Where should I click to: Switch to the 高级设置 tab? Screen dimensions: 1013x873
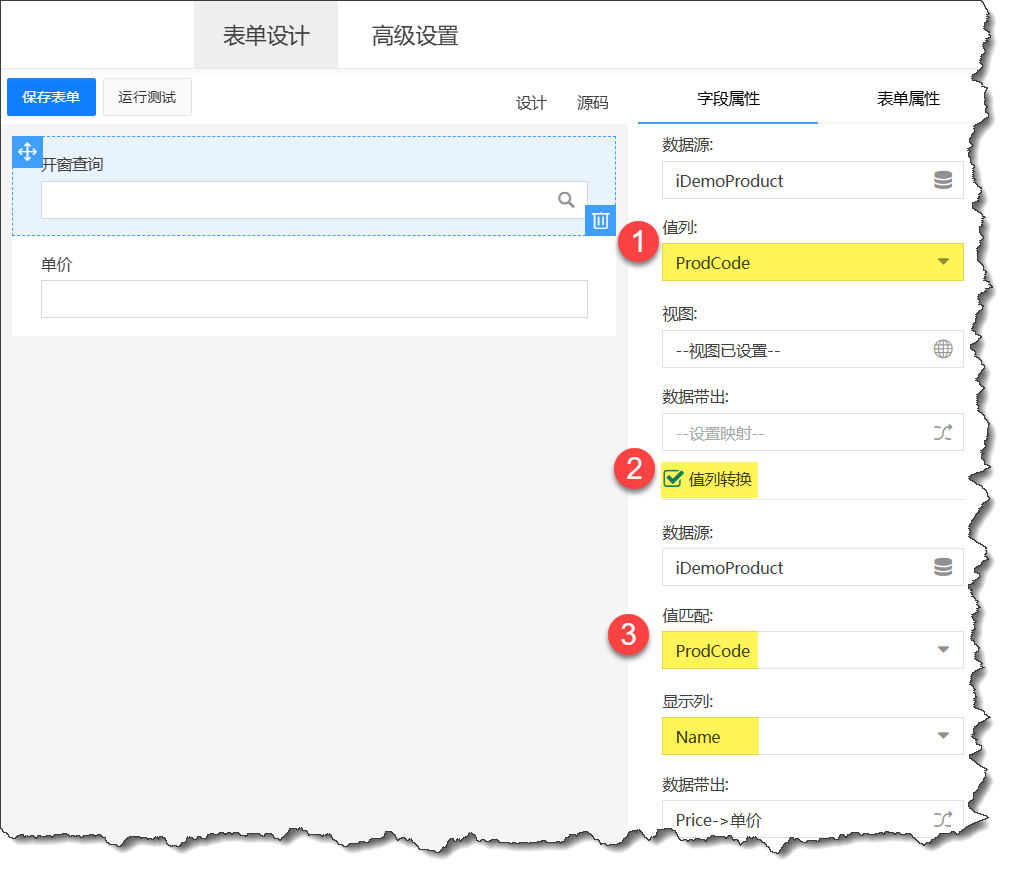415,37
